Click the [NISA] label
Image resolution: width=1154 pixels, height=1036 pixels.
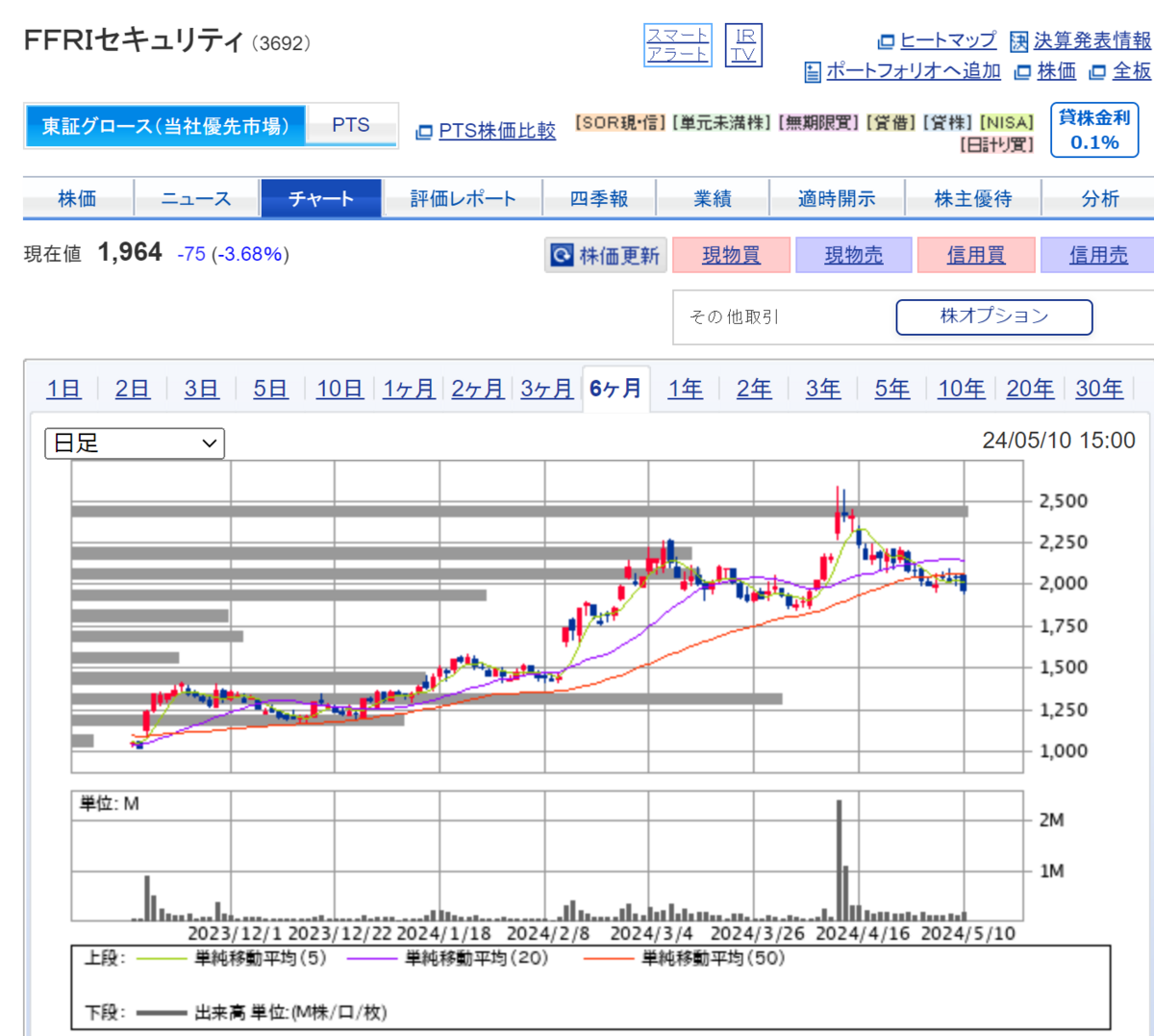pos(1007,123)
